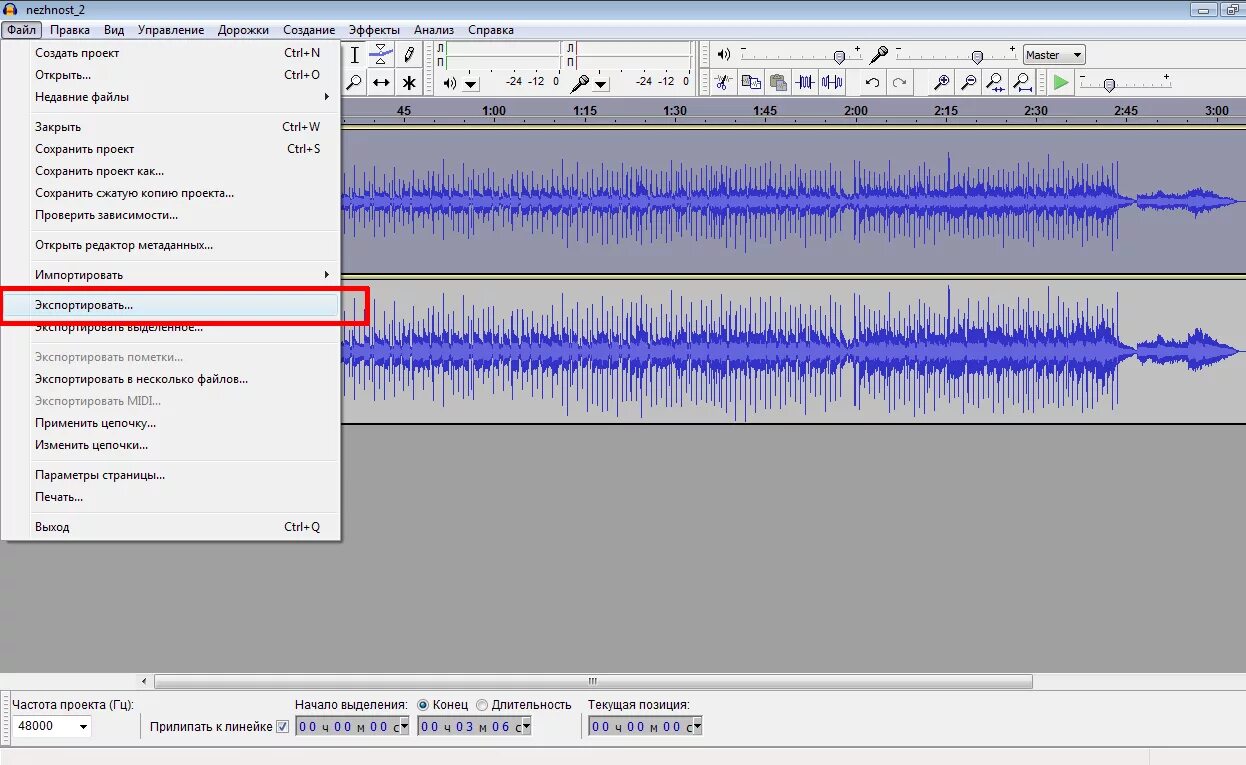Select the pencil Draw tool
Screen dimensions: 1246x765
click(x=408, y=55)
